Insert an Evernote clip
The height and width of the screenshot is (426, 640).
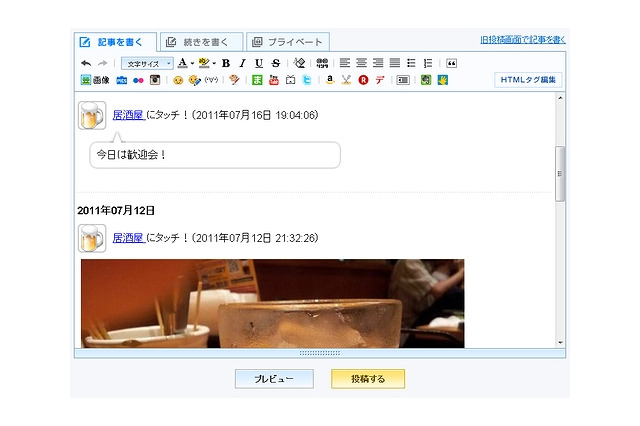[x=426, y=80]
